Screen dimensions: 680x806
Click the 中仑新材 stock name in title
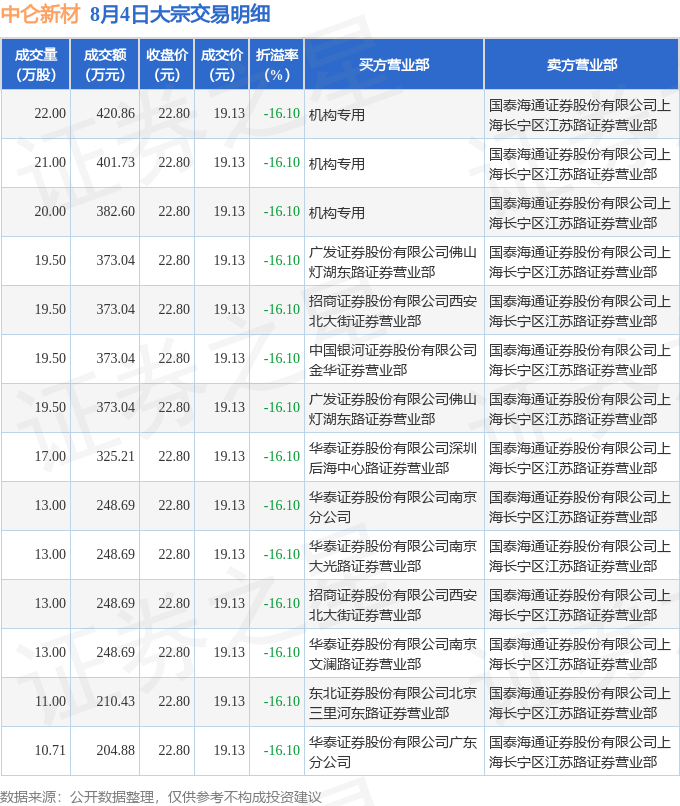(x=40, y=14)
